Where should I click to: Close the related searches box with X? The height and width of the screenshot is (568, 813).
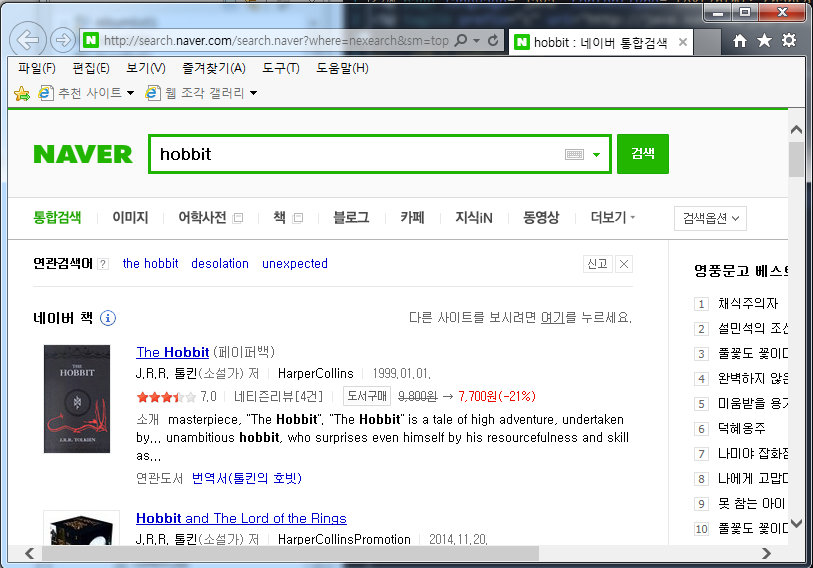[624, 264]
